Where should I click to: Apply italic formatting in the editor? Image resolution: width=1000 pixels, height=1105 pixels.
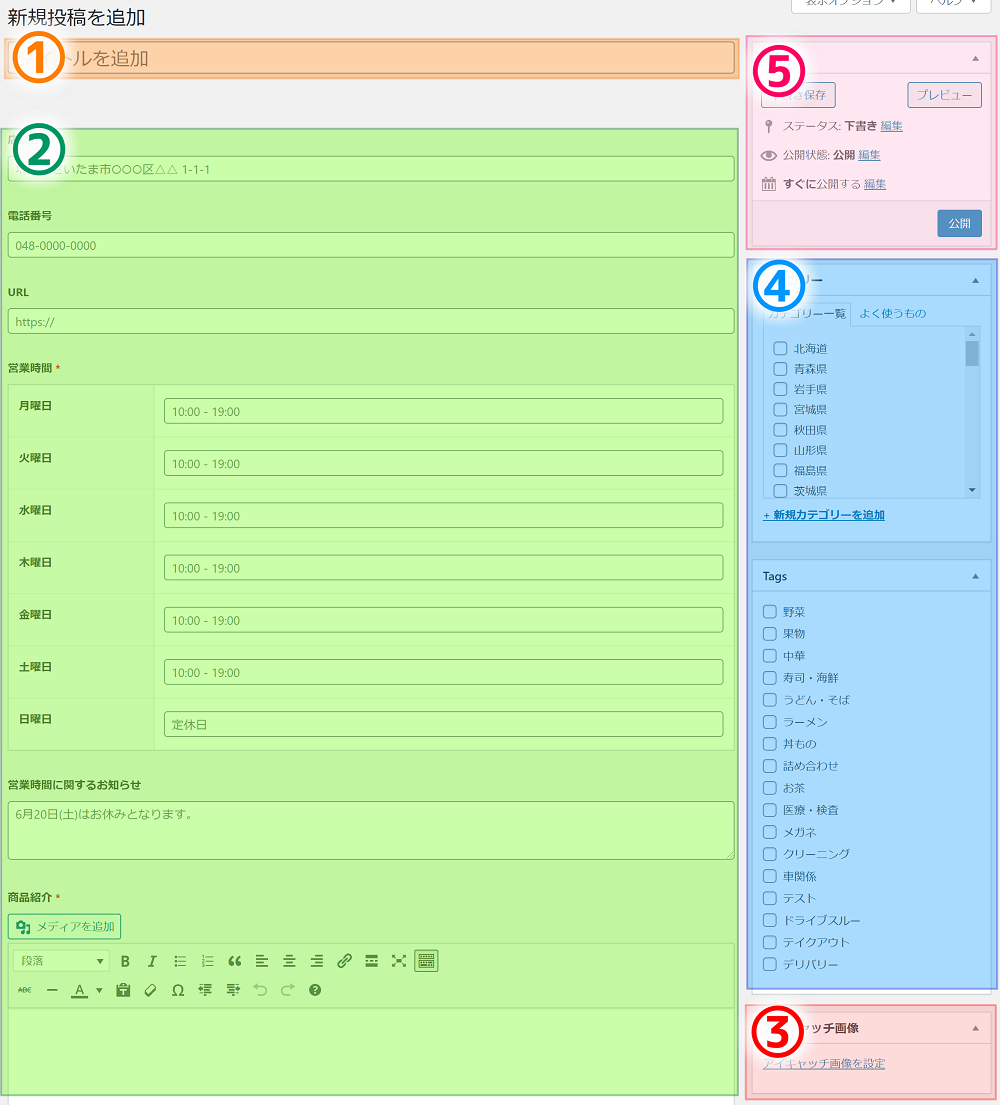tap(152, 961)
